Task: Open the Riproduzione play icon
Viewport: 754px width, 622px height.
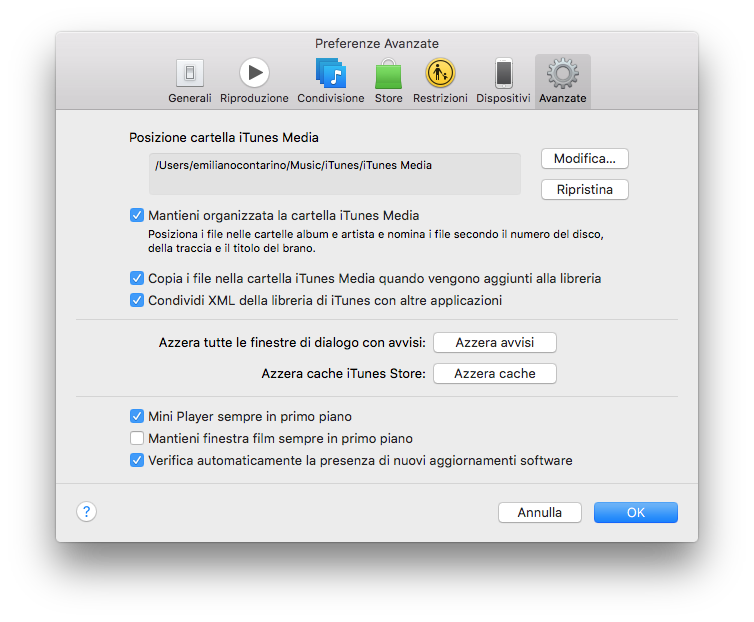Action: (x=254, y=73)
